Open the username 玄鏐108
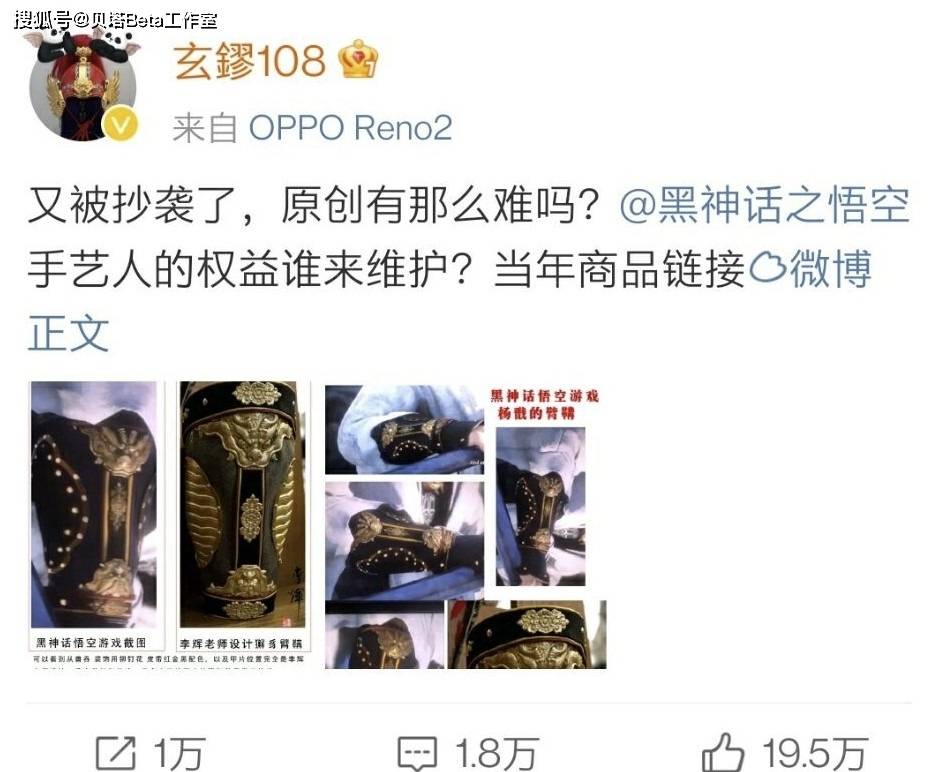 point(250,61)
